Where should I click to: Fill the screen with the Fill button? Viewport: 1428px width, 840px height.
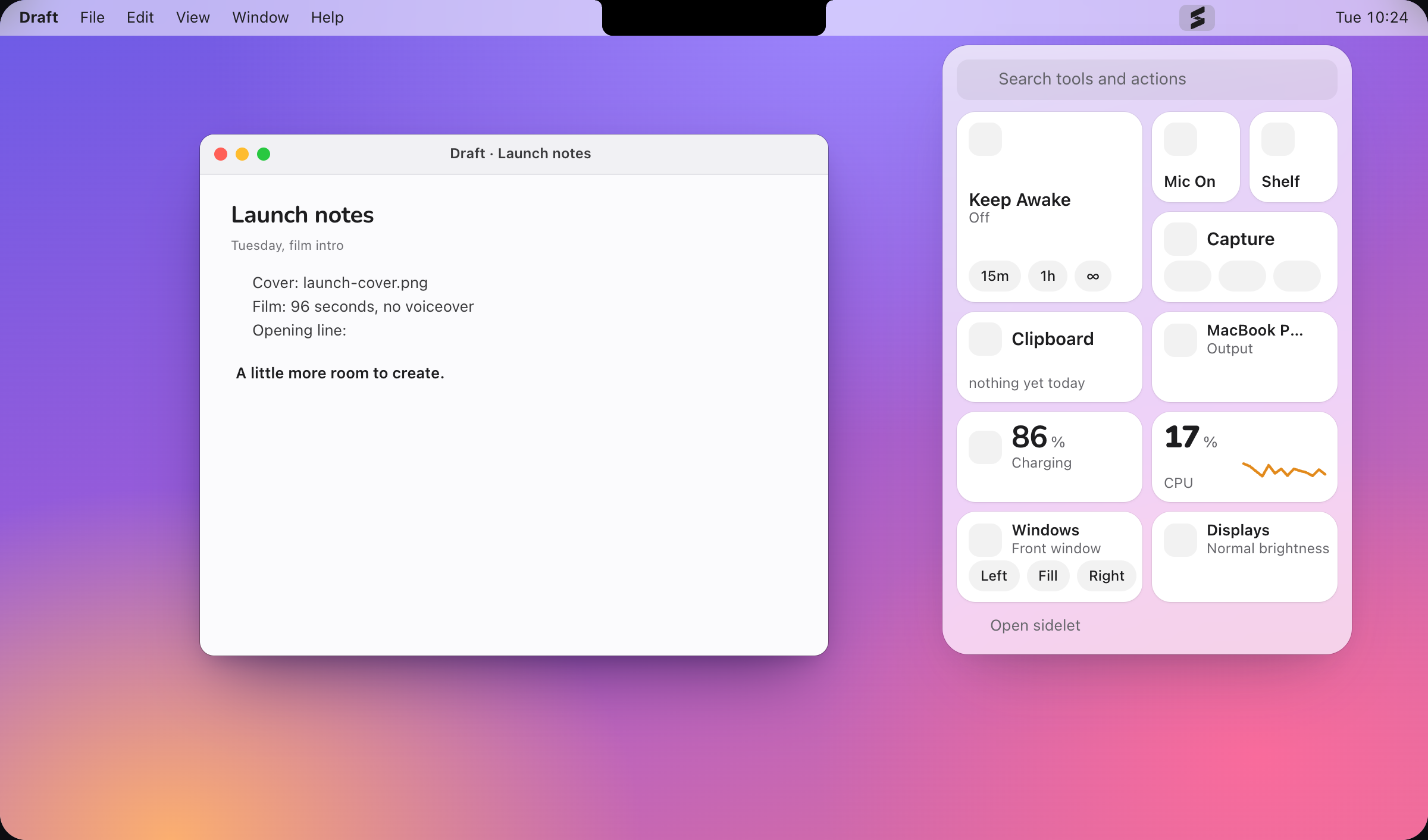[x=1048, y=576]
